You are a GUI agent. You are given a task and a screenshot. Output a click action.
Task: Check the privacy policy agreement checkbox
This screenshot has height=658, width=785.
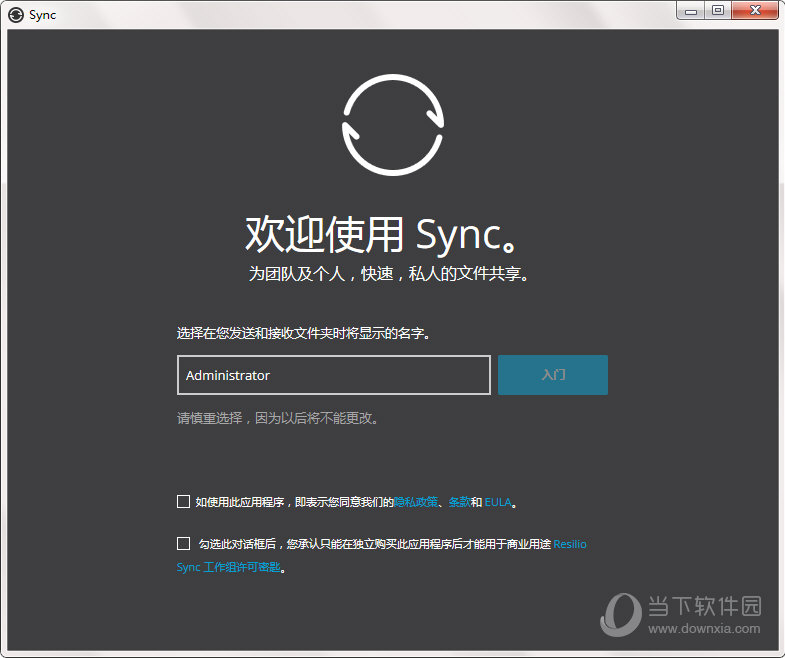click(183, 501)
